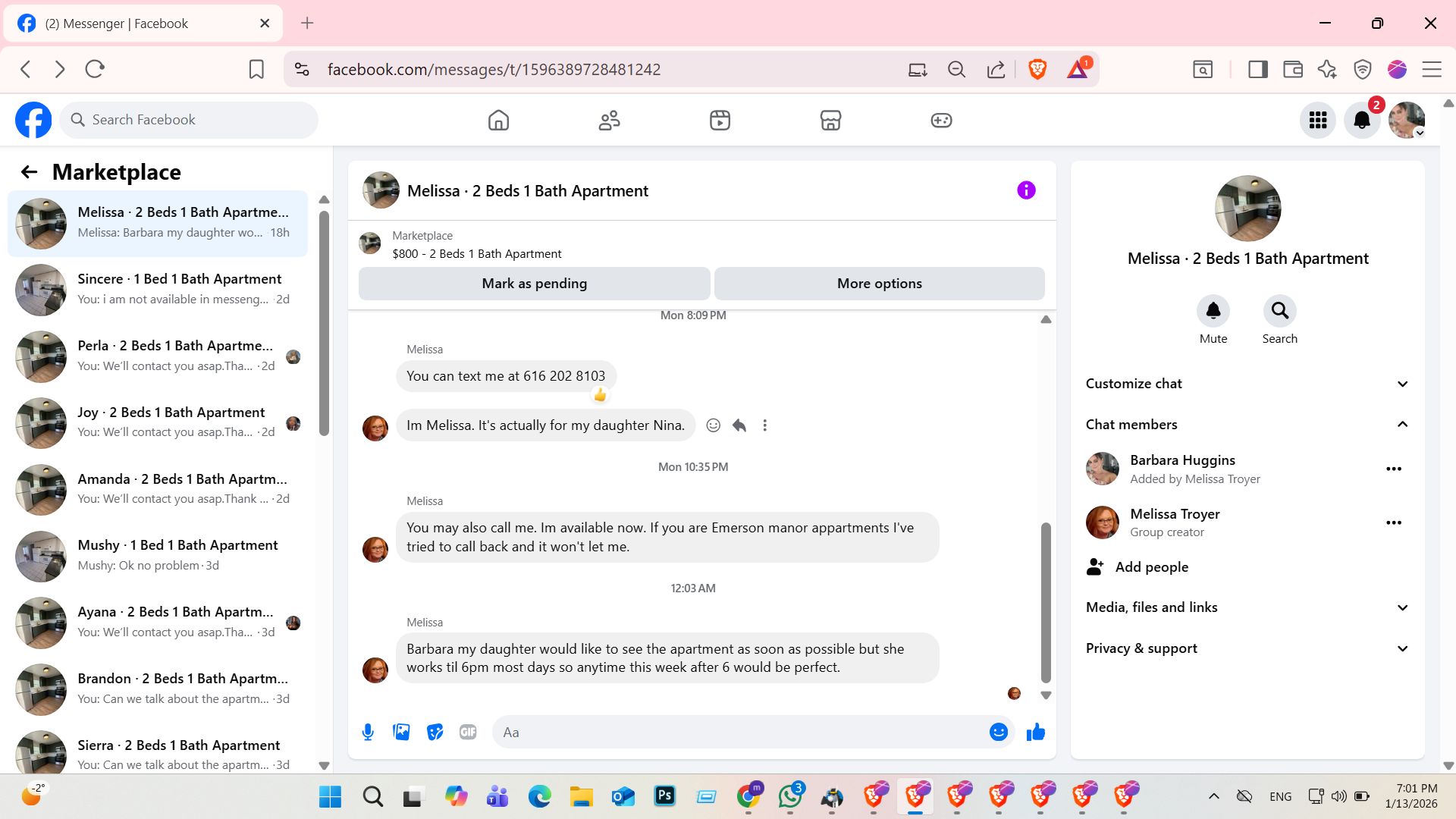The width and height of the screenshot is (1456, 819).
Task: Attach a photo using the image icon
Action: coord(401,732)
